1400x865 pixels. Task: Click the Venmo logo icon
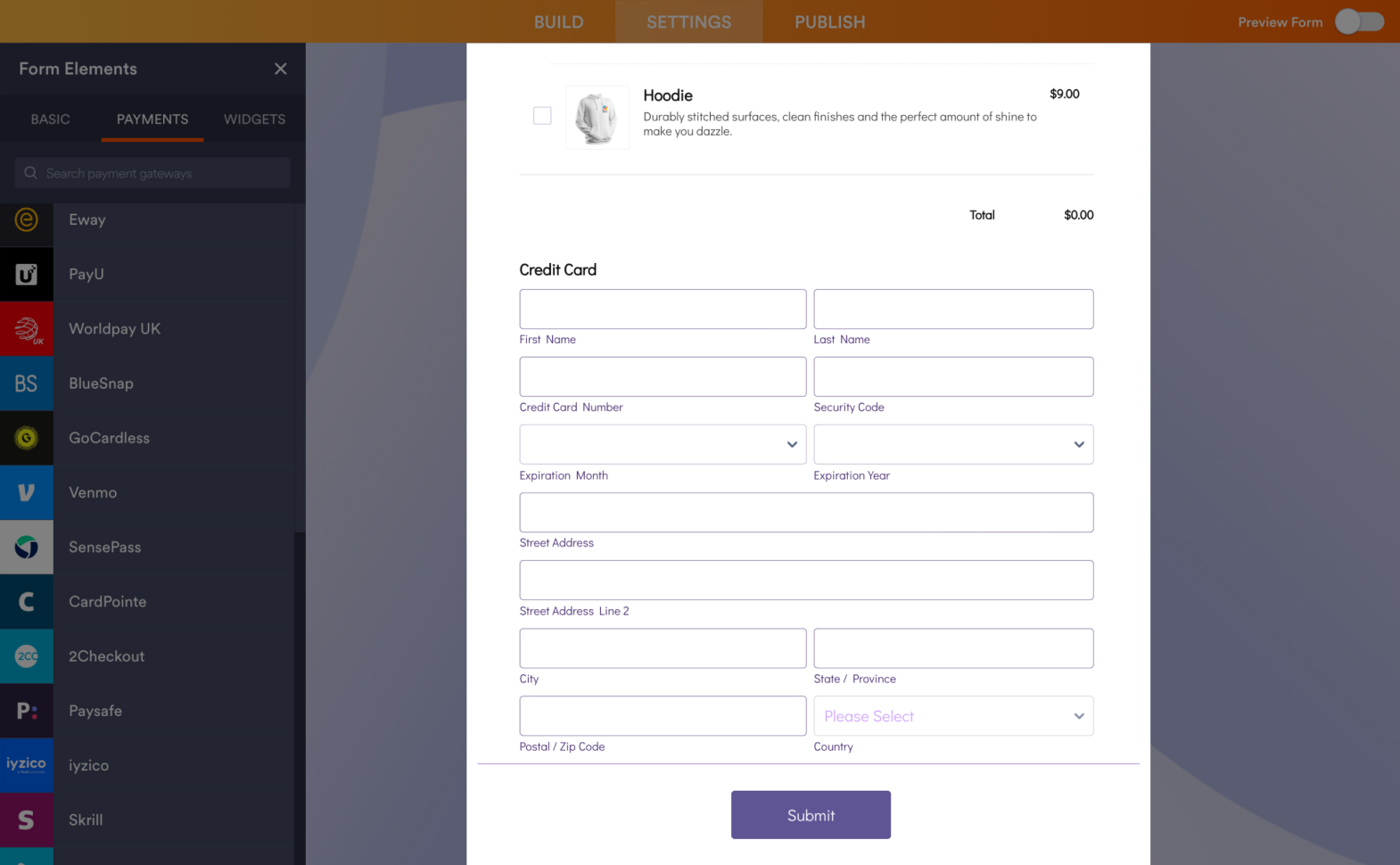(27, 492)
